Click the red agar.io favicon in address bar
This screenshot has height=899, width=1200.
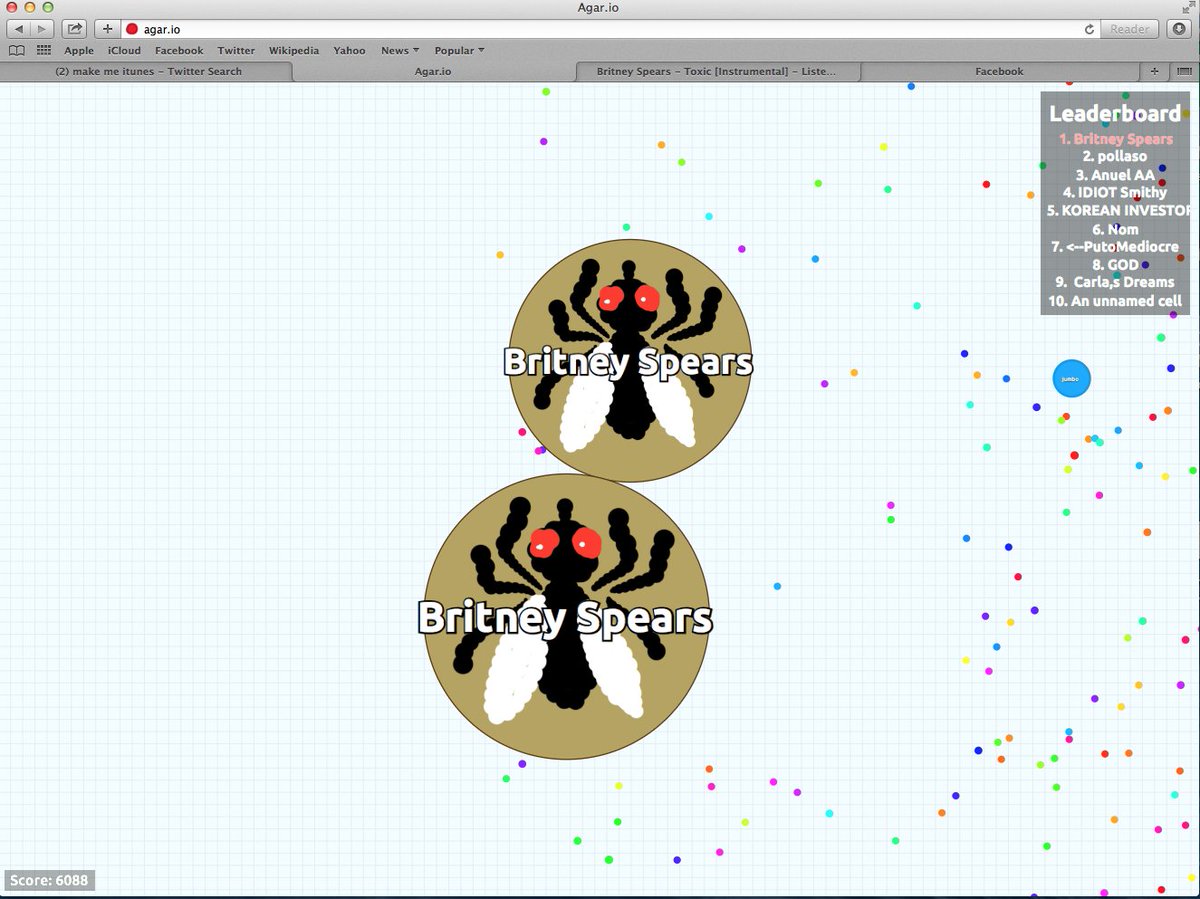(x=131, y=30)
